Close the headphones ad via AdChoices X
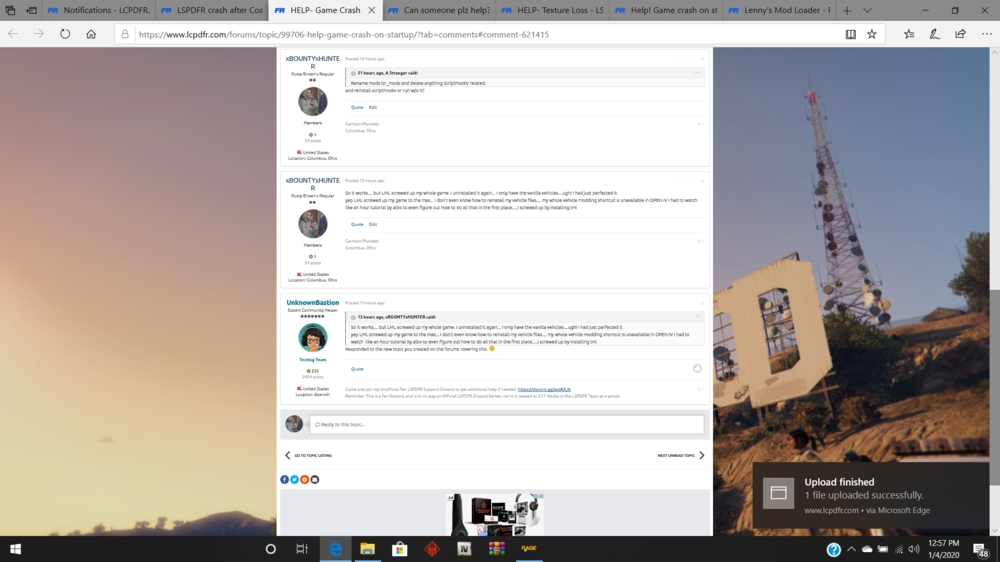 click(x=540, y=496)
